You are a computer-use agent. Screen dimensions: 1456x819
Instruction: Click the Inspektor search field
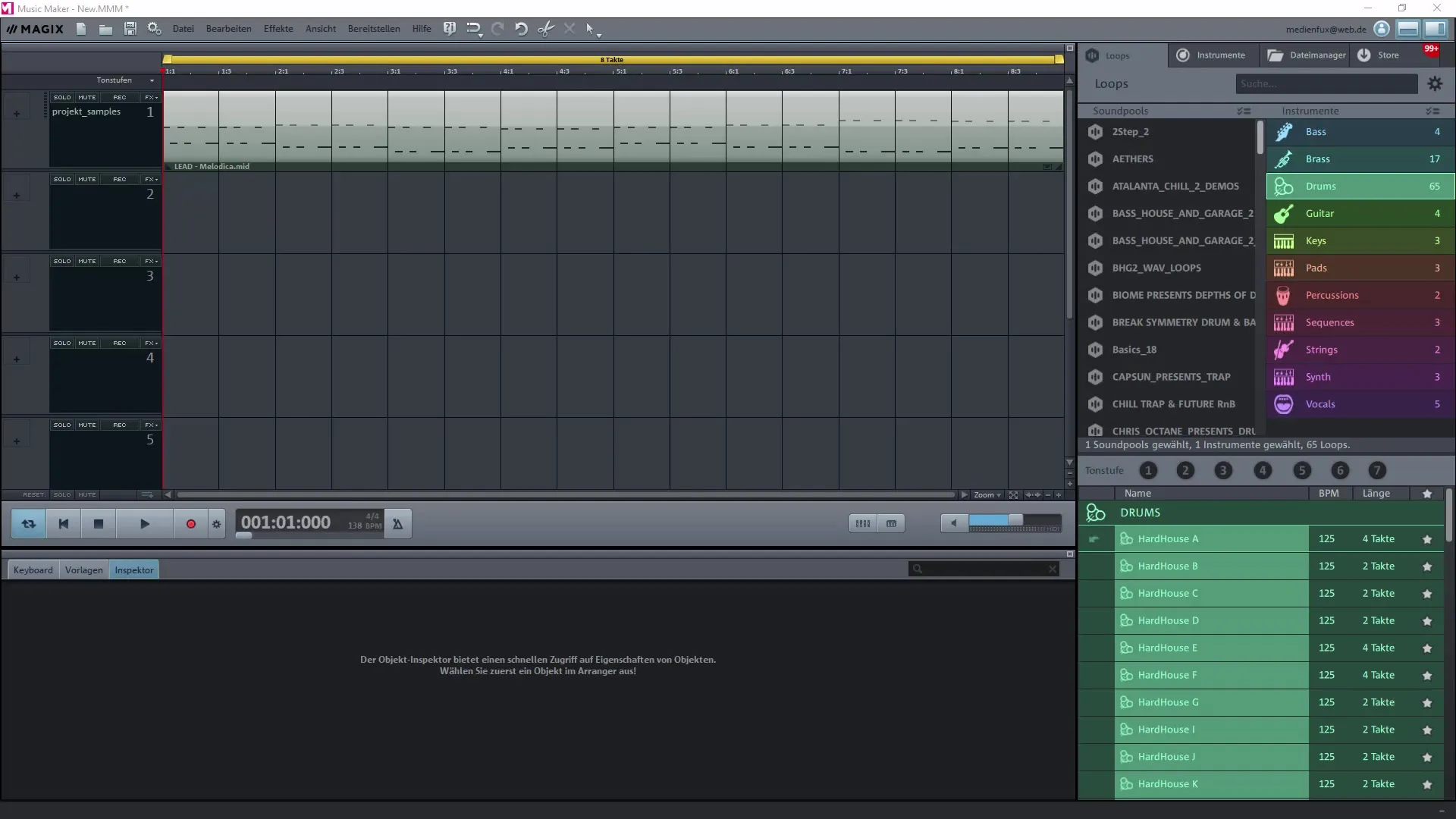pos(984,570)
